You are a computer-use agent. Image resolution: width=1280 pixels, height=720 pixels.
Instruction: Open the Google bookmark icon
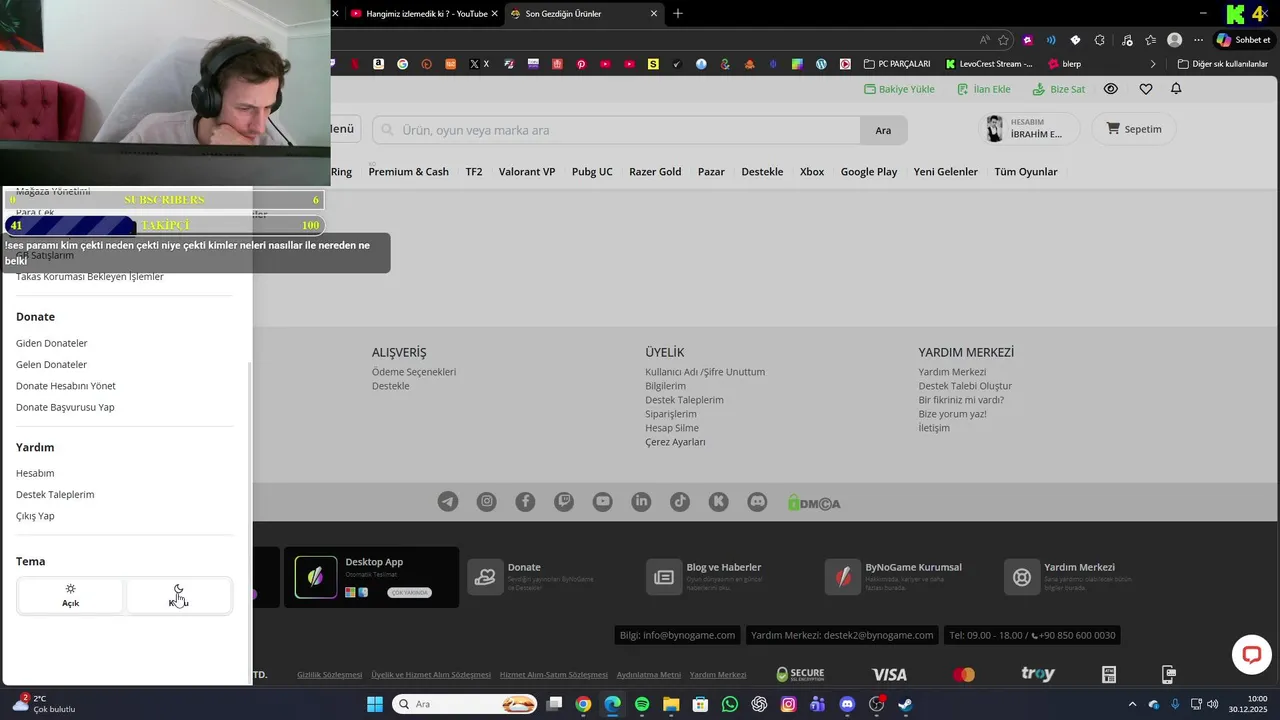click(x=402, y=64)
